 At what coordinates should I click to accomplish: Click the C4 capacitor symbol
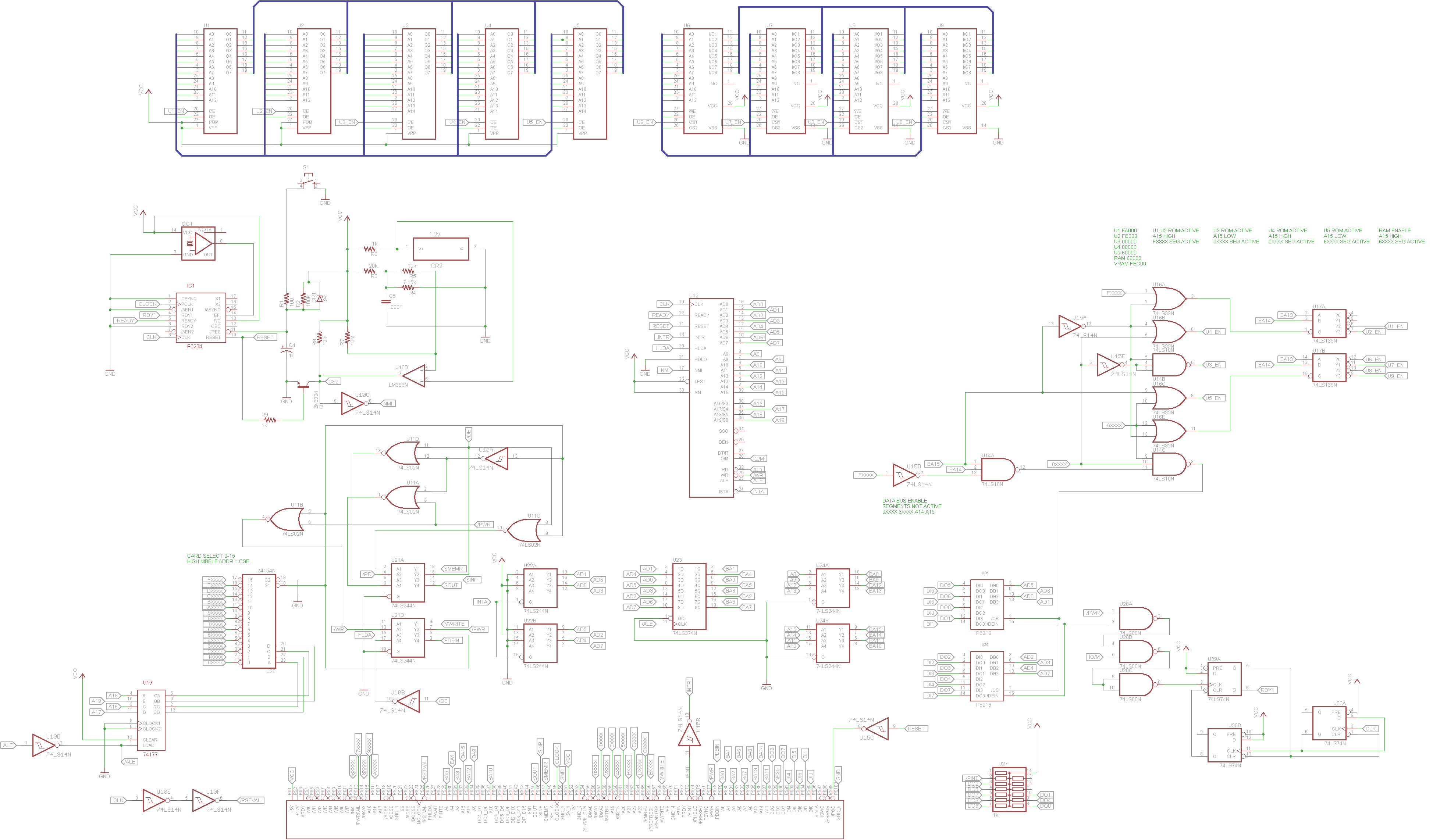tap(287, 351)
